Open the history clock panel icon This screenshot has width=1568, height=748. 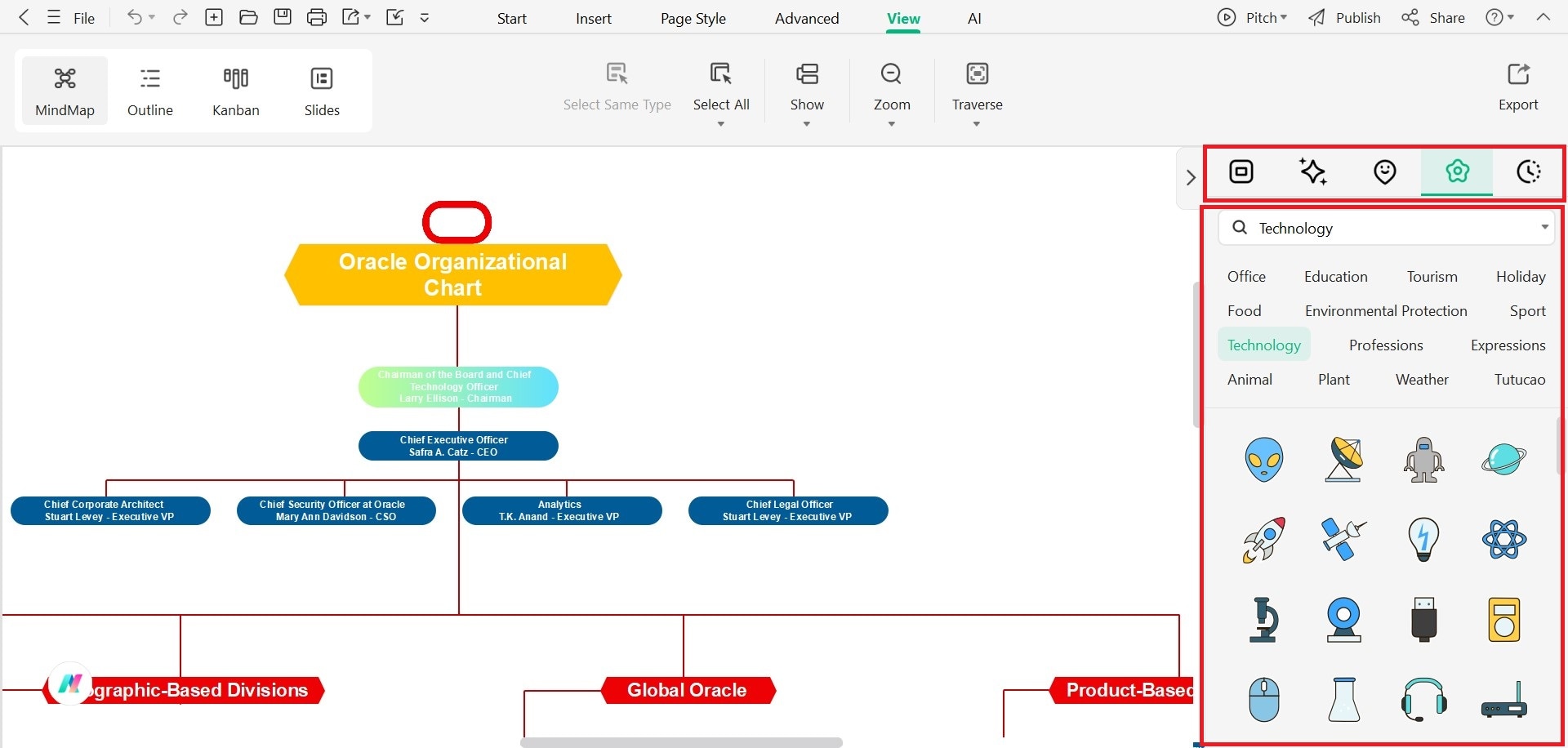point(1529,171)
